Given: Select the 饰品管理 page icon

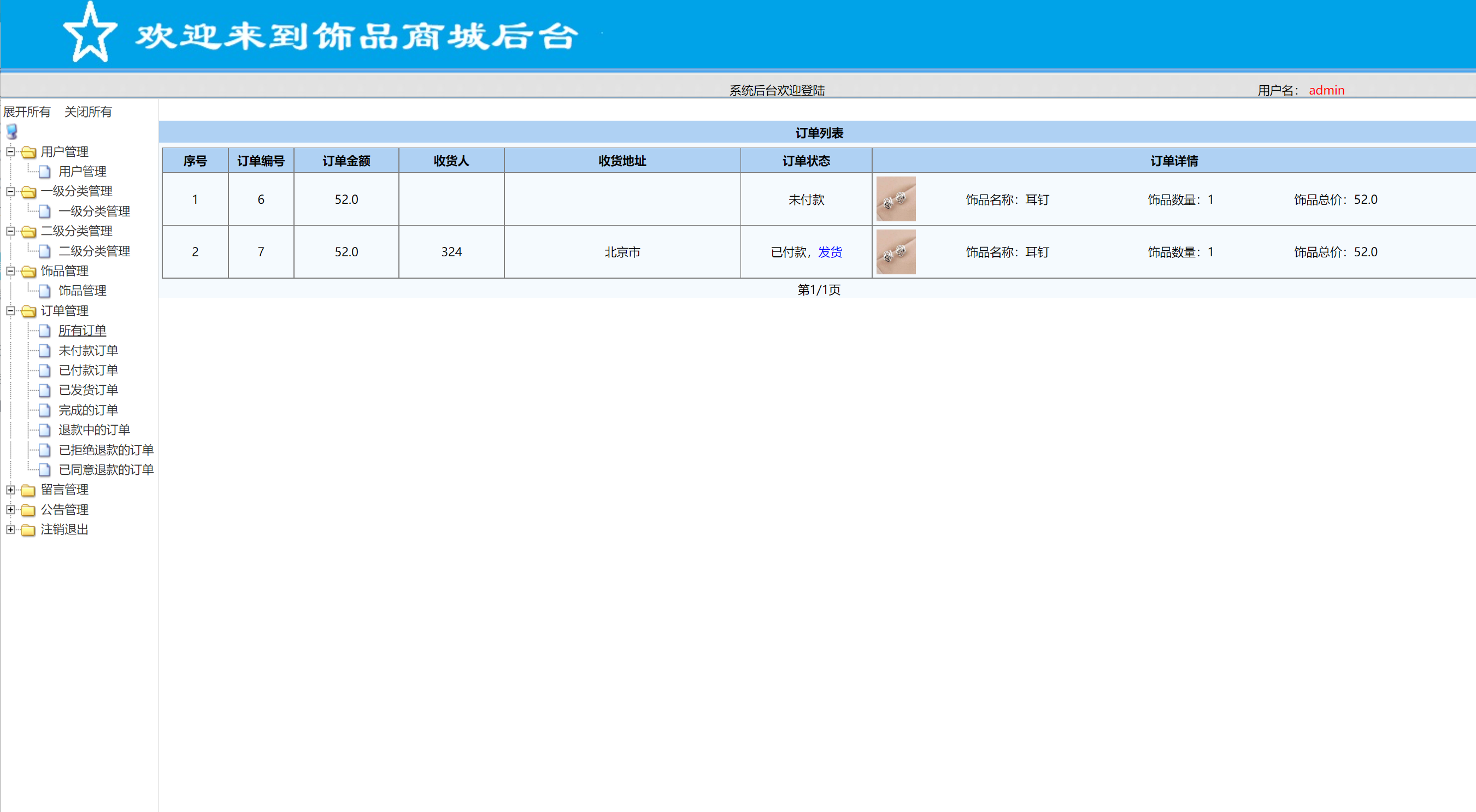Looking at the screenshot, I should click(x=45, y=291).
